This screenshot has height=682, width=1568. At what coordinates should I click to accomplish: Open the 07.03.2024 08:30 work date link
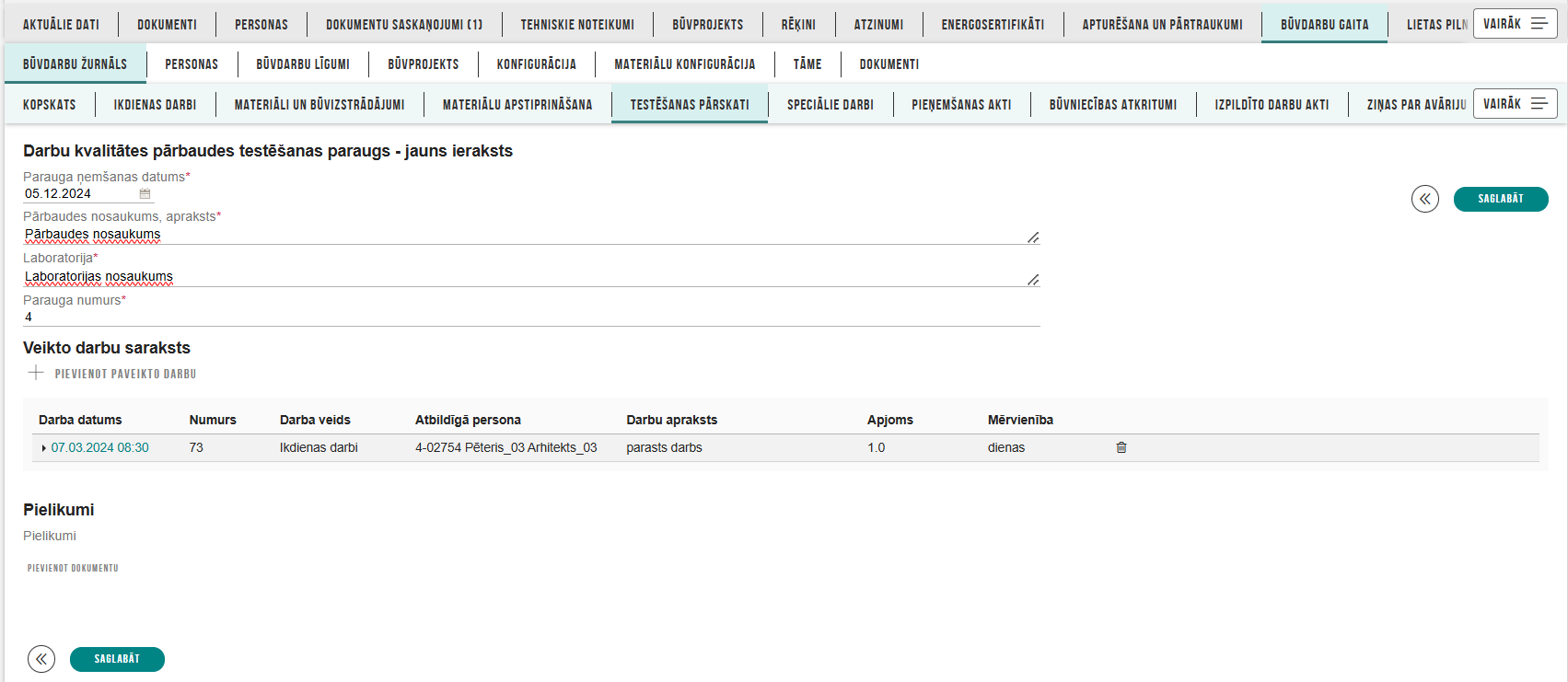tap(99, 447)
